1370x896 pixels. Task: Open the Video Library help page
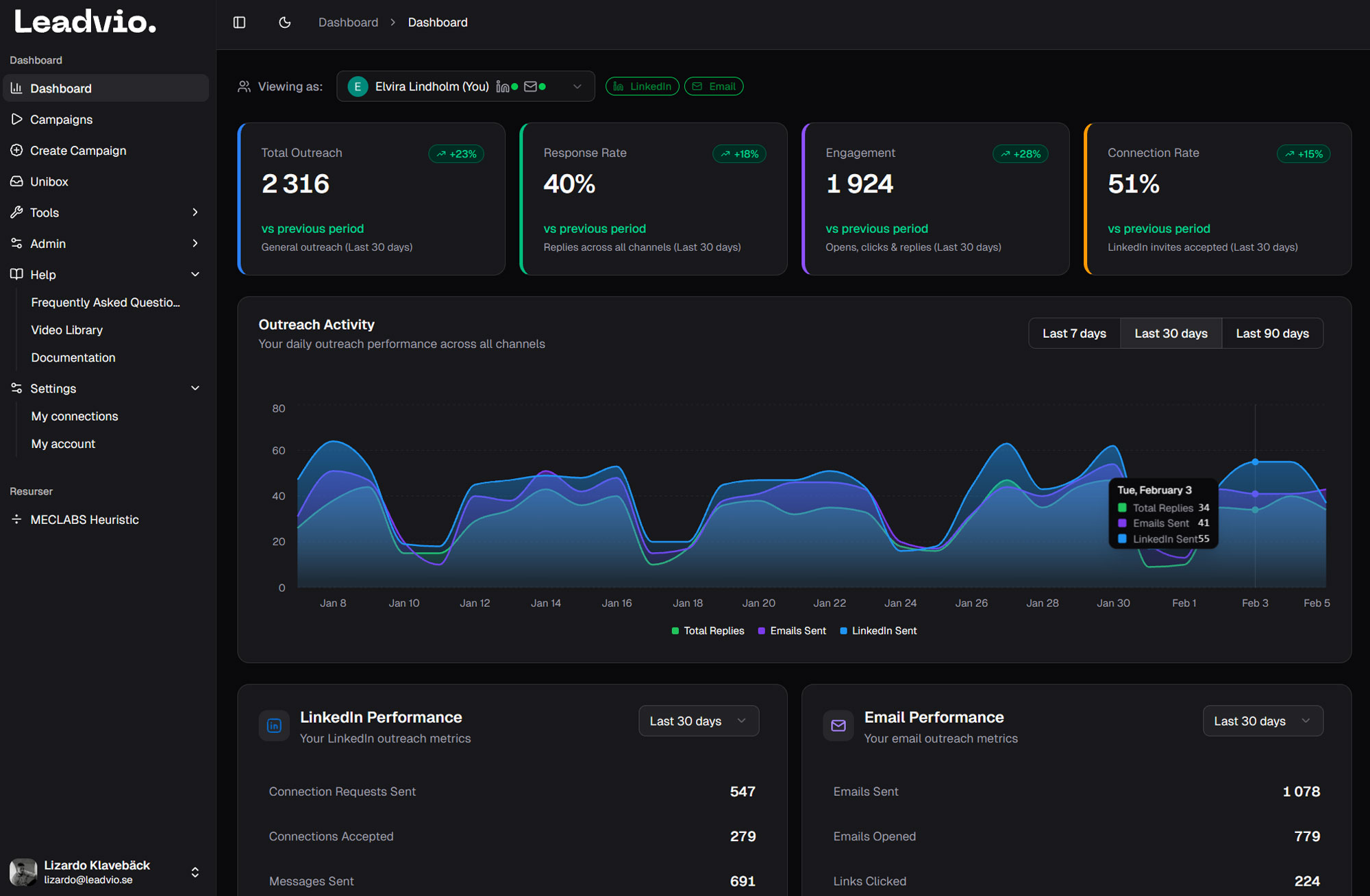tap(66, 329)
